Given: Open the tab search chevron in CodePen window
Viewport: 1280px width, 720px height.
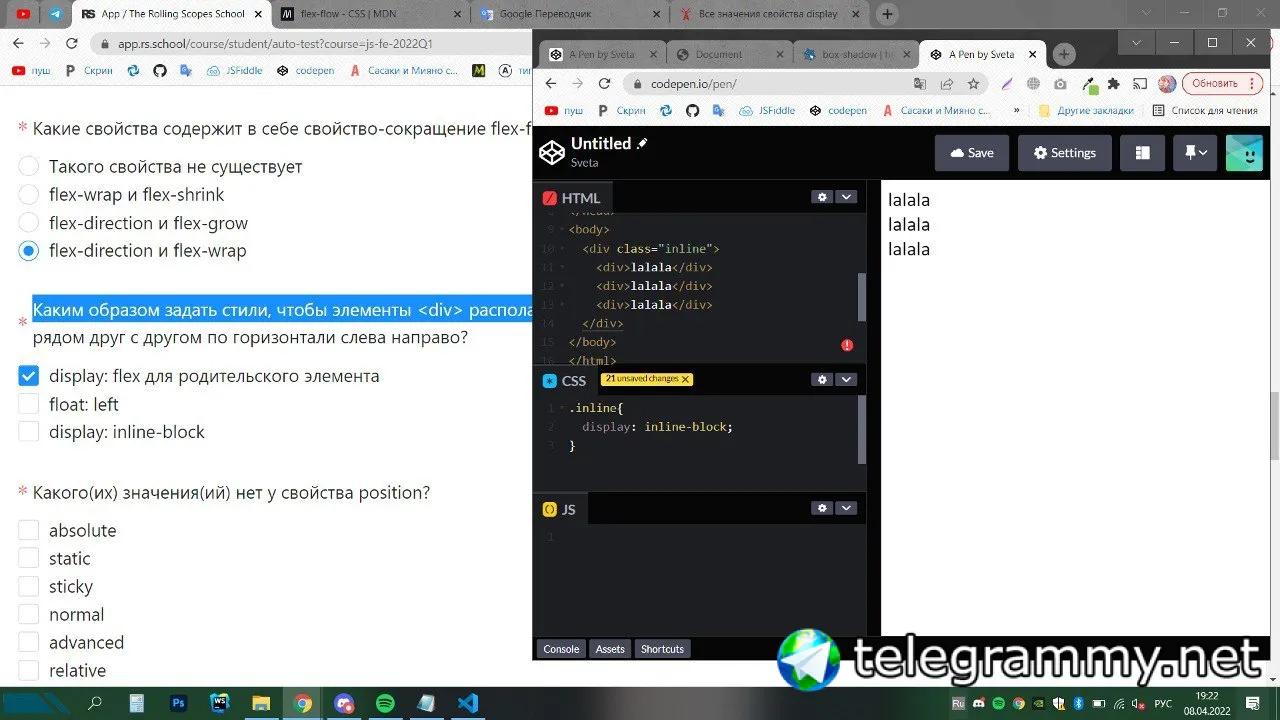Looking at the screenshot, I should 1136,43.
